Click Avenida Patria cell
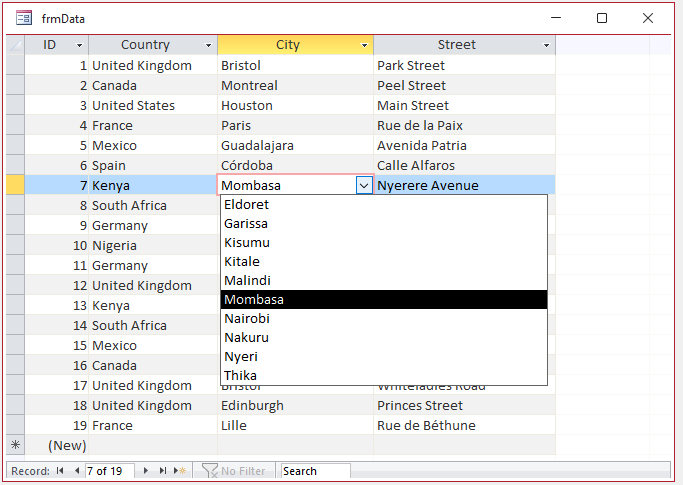The image size is (683, 485). tap(464, 146)
